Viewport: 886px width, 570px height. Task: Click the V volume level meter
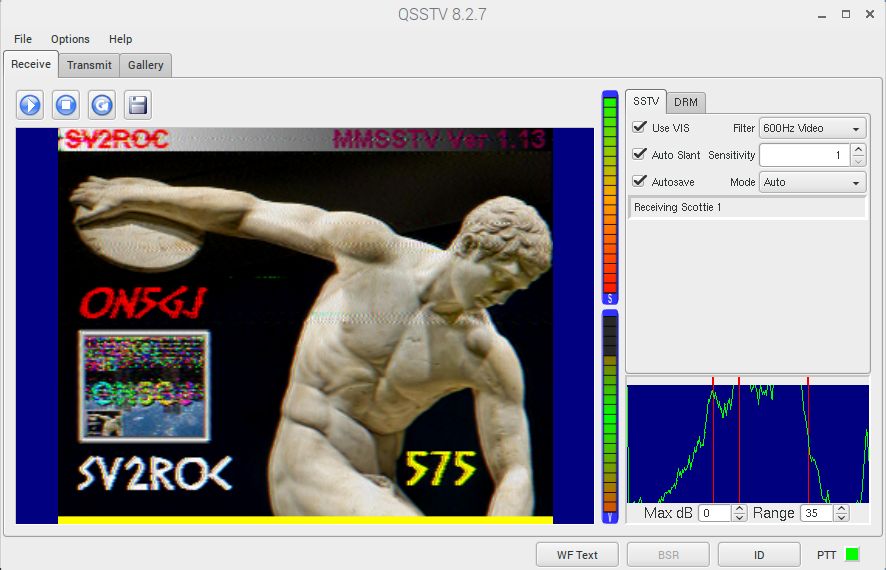(x=610, y=416)
